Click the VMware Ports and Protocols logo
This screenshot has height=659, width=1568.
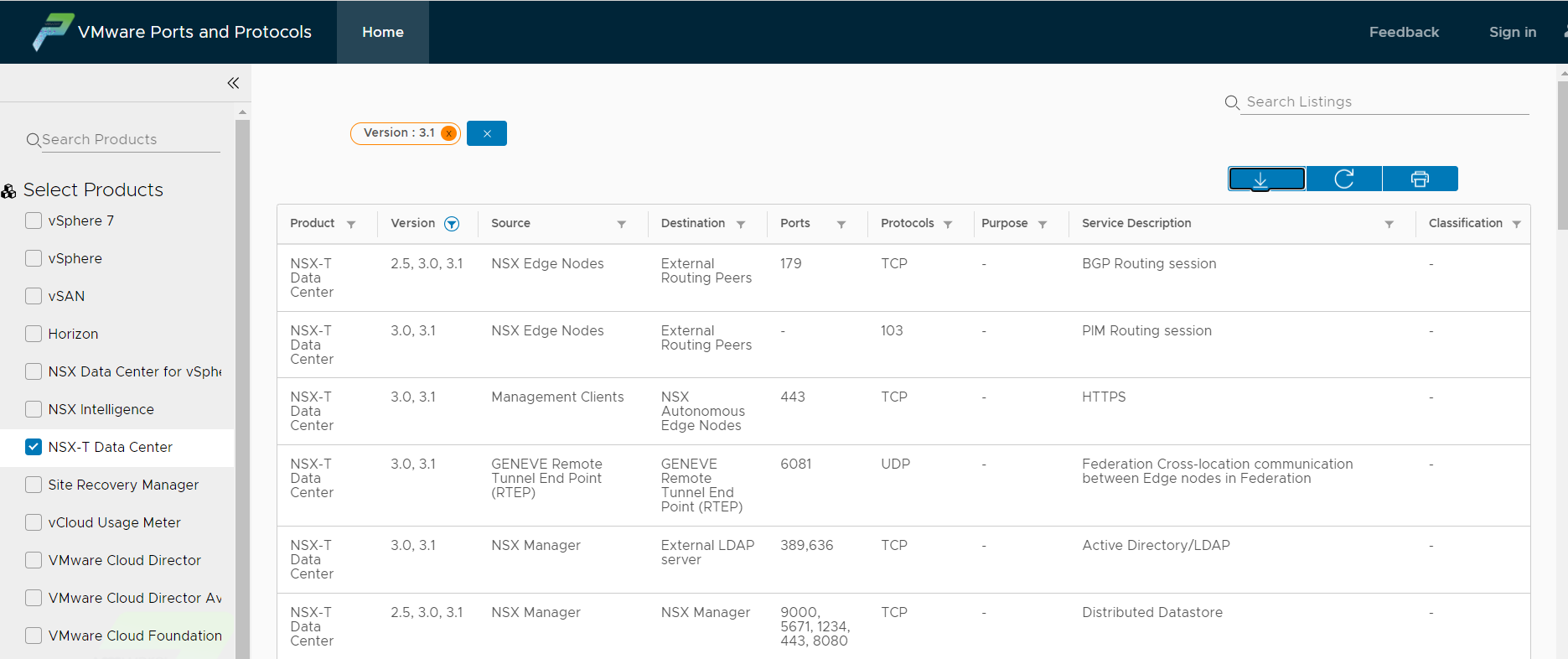54,32
